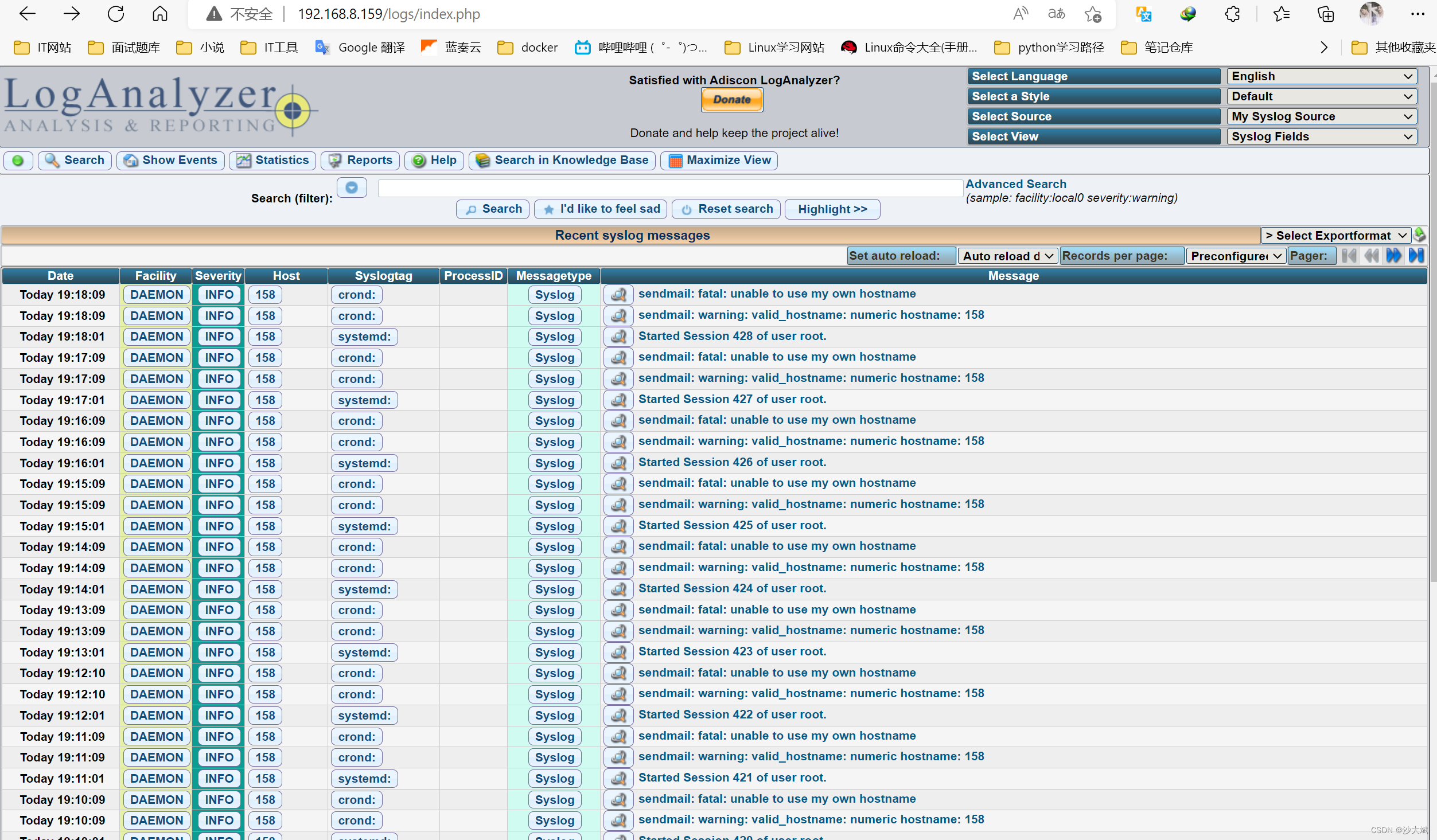Screen dimensions: 1437x840
Task: Open the Statistics menu item
Action: click(273, 161)
